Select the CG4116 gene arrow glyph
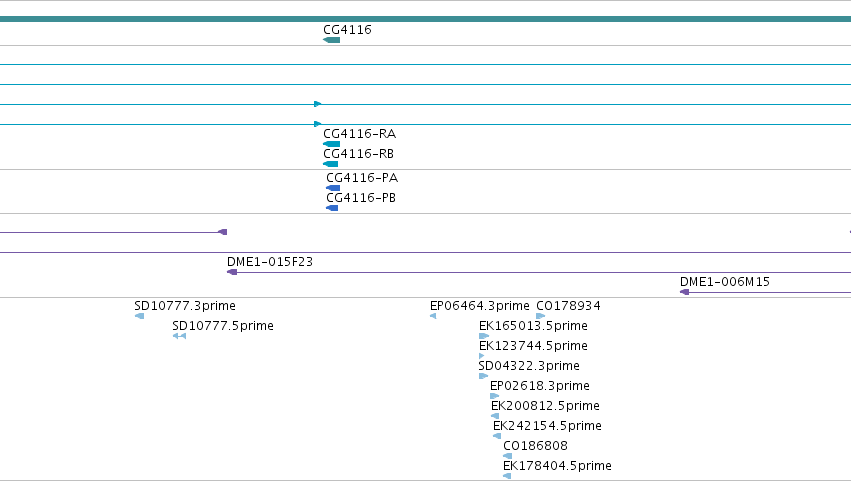 point(332,40)
